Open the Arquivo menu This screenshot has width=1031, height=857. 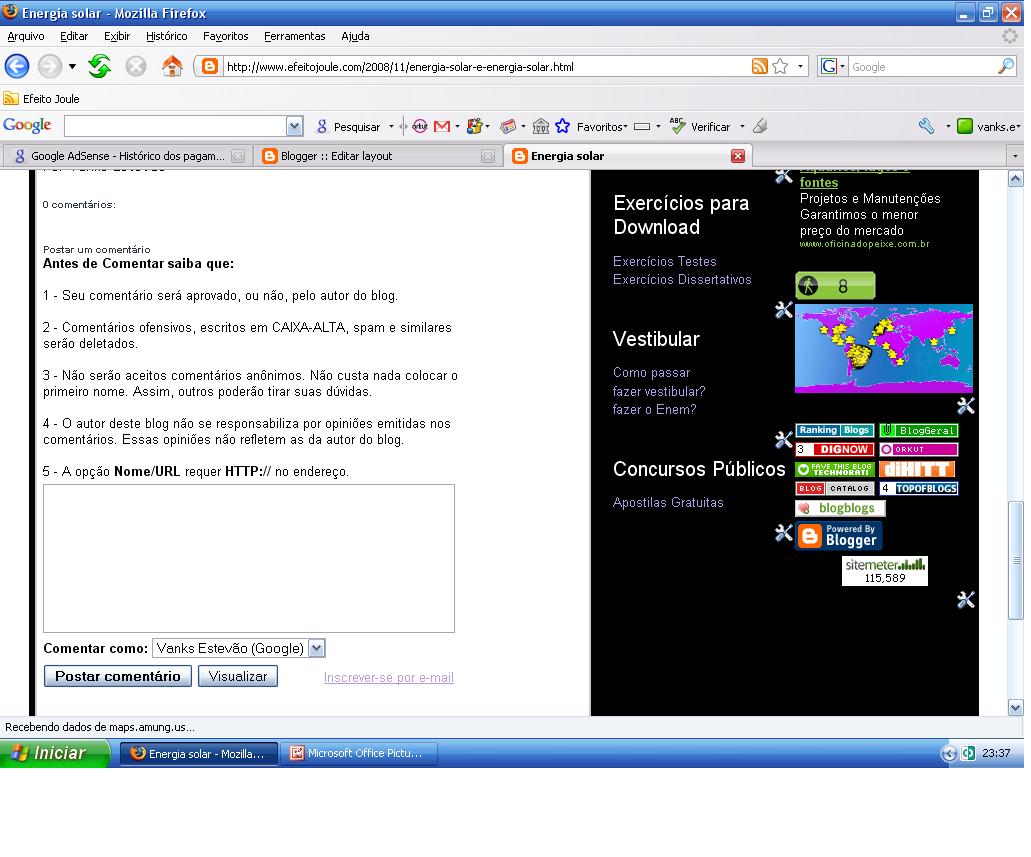click(x=26, y=36)
